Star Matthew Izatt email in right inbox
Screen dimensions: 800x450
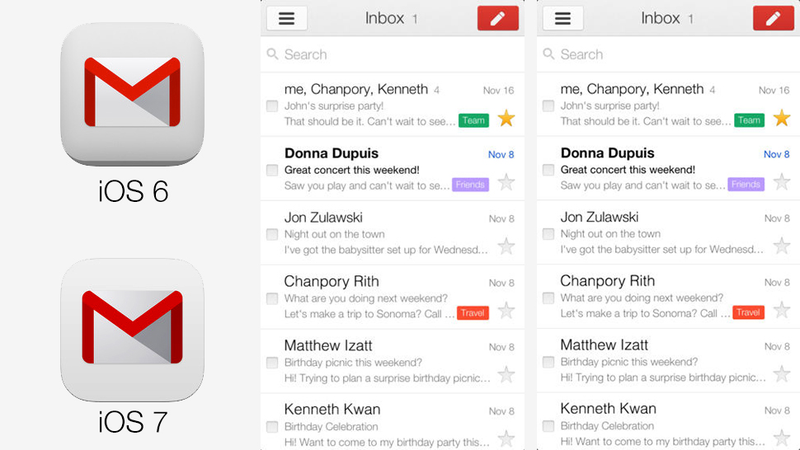(x=782, y=374)
